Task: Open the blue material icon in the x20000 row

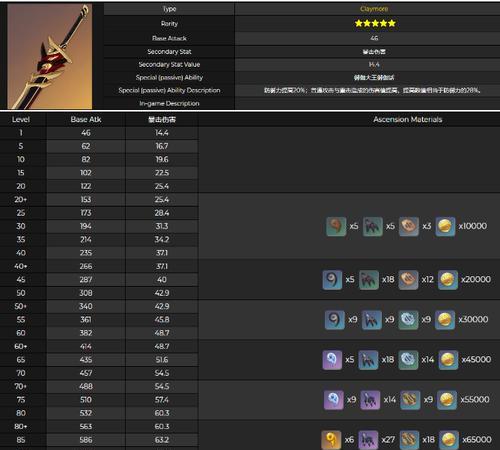Action: tap(332, 280)
